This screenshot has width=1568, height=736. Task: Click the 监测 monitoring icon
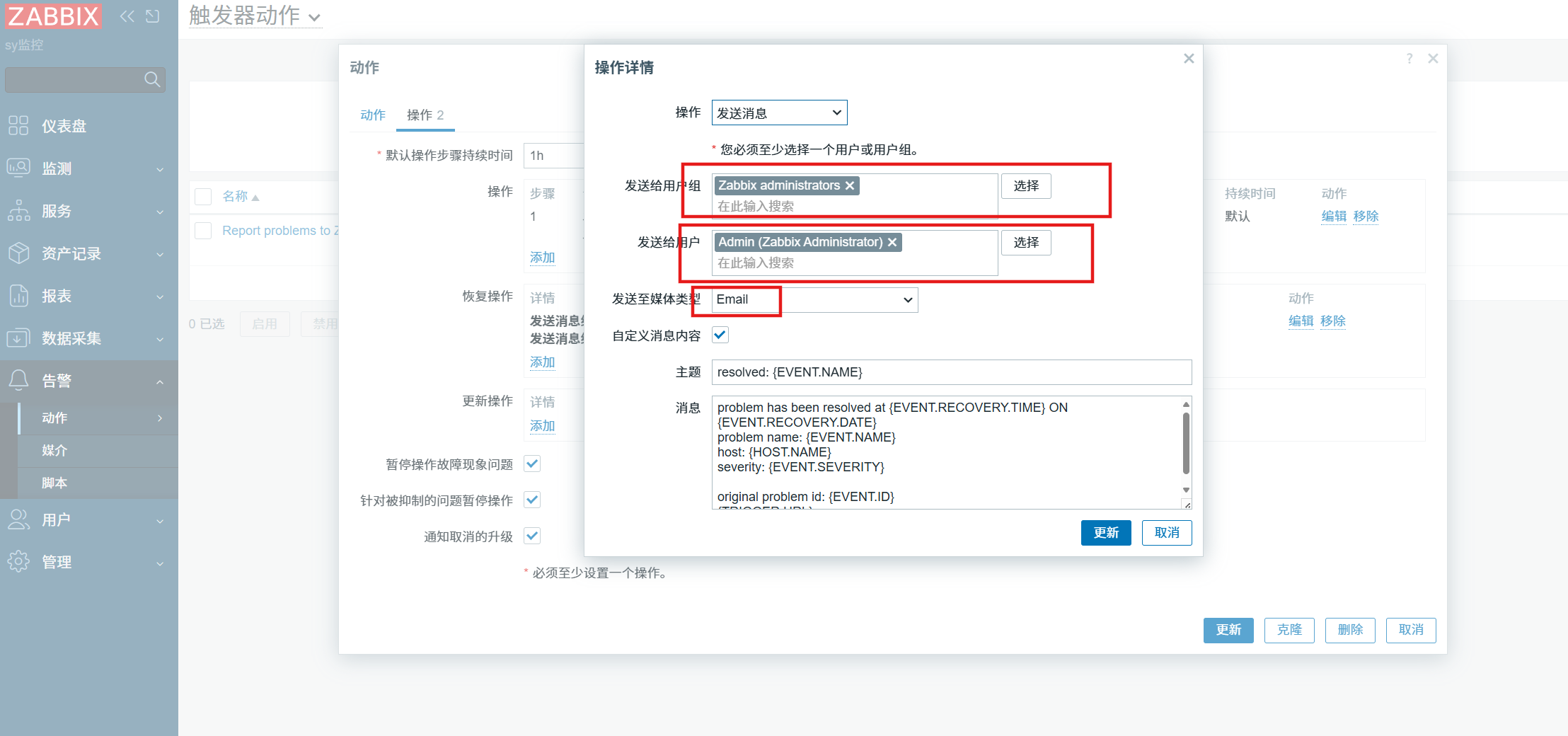18,168
